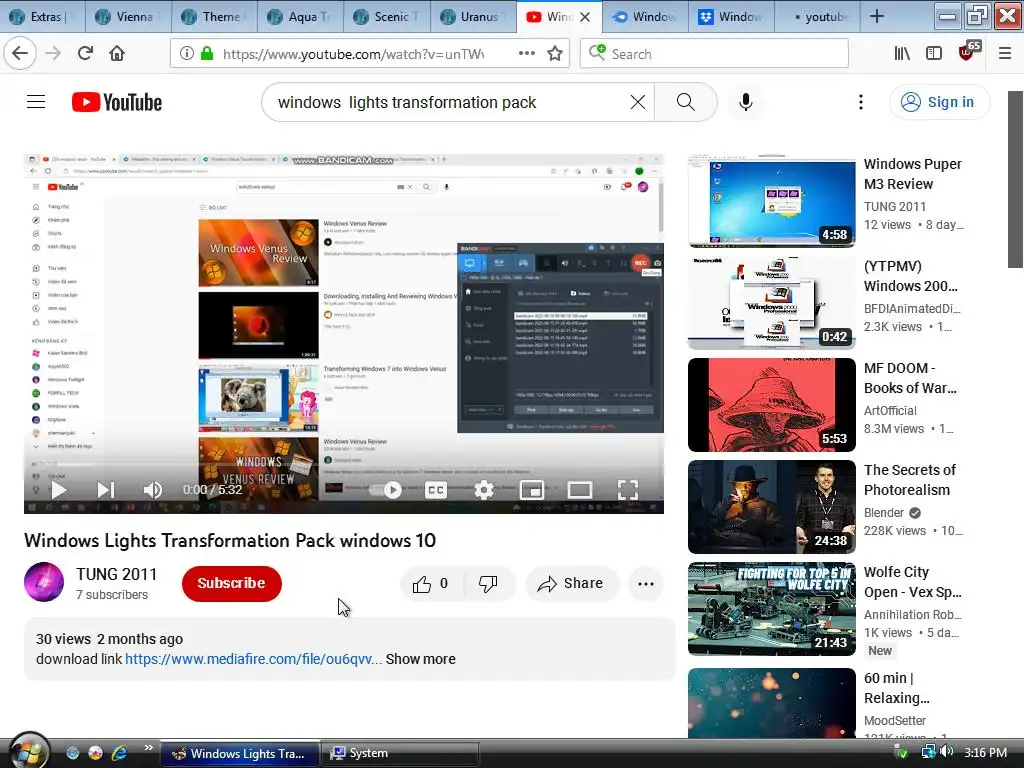Image resolution: width=1024 pixels, height=768 pixels.
Task: Open The Secrets of Photorealism video
Action: click(772, 507)
